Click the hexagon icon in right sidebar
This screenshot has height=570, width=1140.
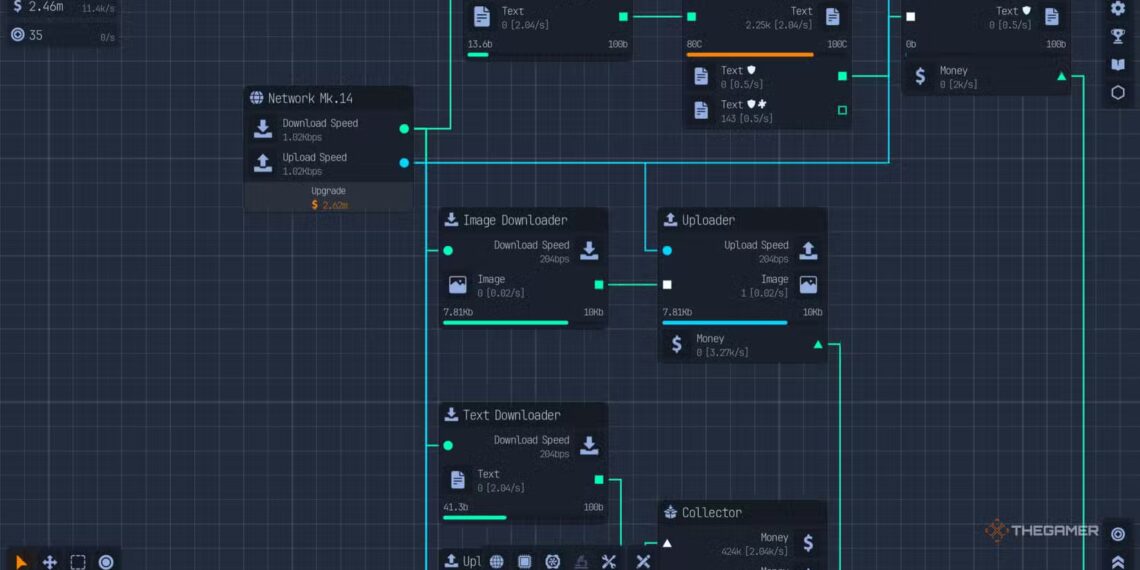tap(1118, 93)
